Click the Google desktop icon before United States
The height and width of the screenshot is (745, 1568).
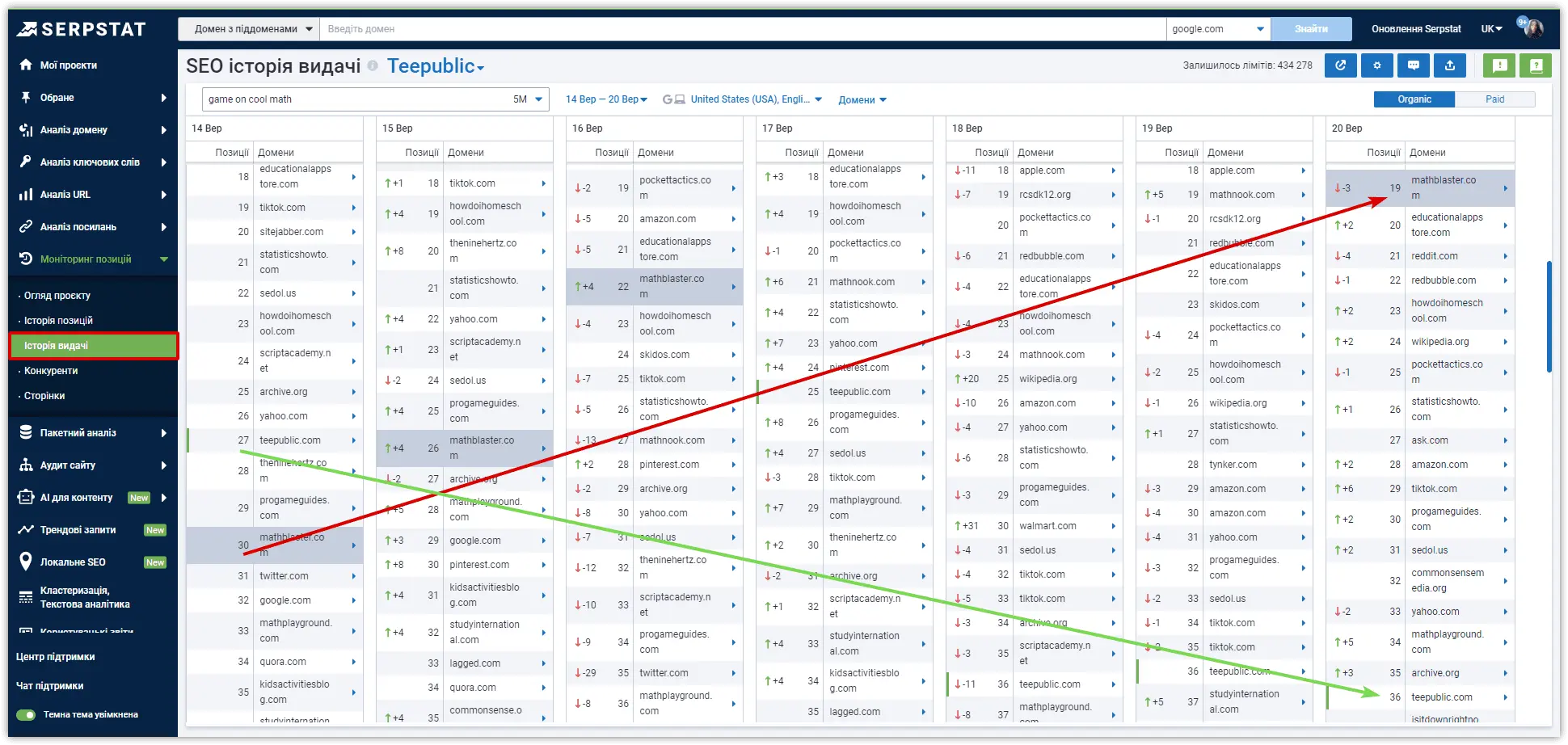click(x=674, y=99)
